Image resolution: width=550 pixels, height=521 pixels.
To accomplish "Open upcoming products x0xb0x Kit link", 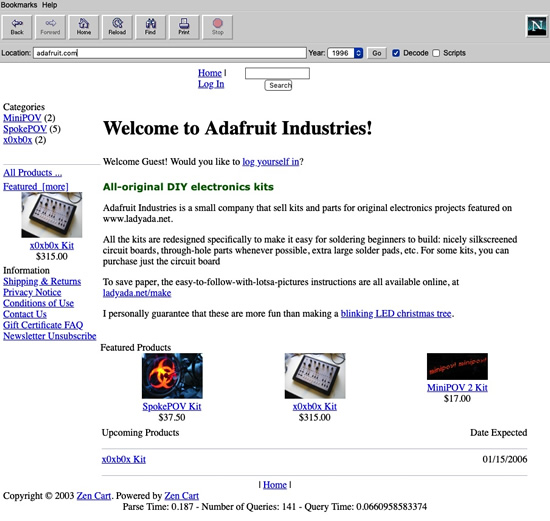I will coord(123,459).
